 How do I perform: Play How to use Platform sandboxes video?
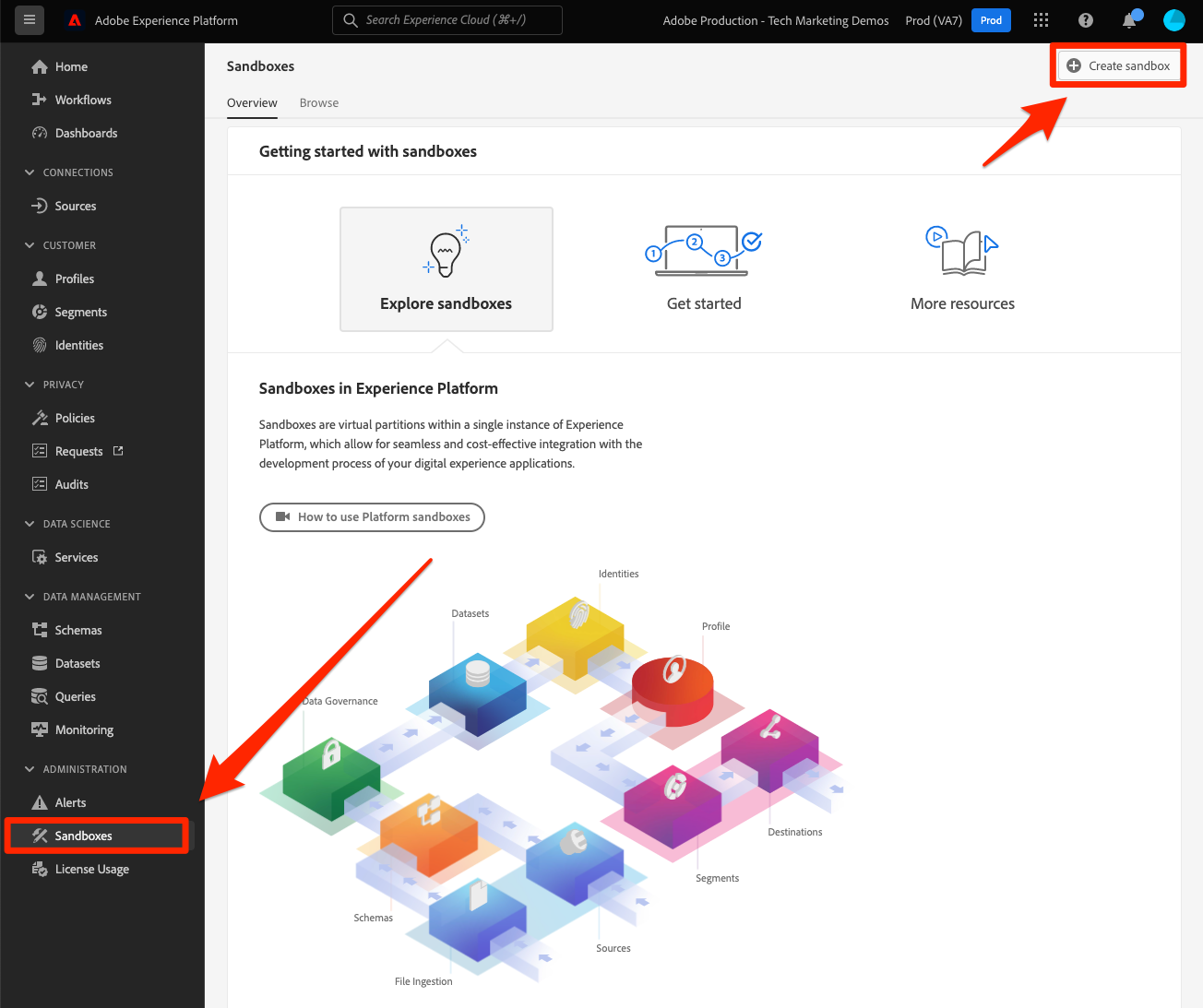click(x=372, y=517)
